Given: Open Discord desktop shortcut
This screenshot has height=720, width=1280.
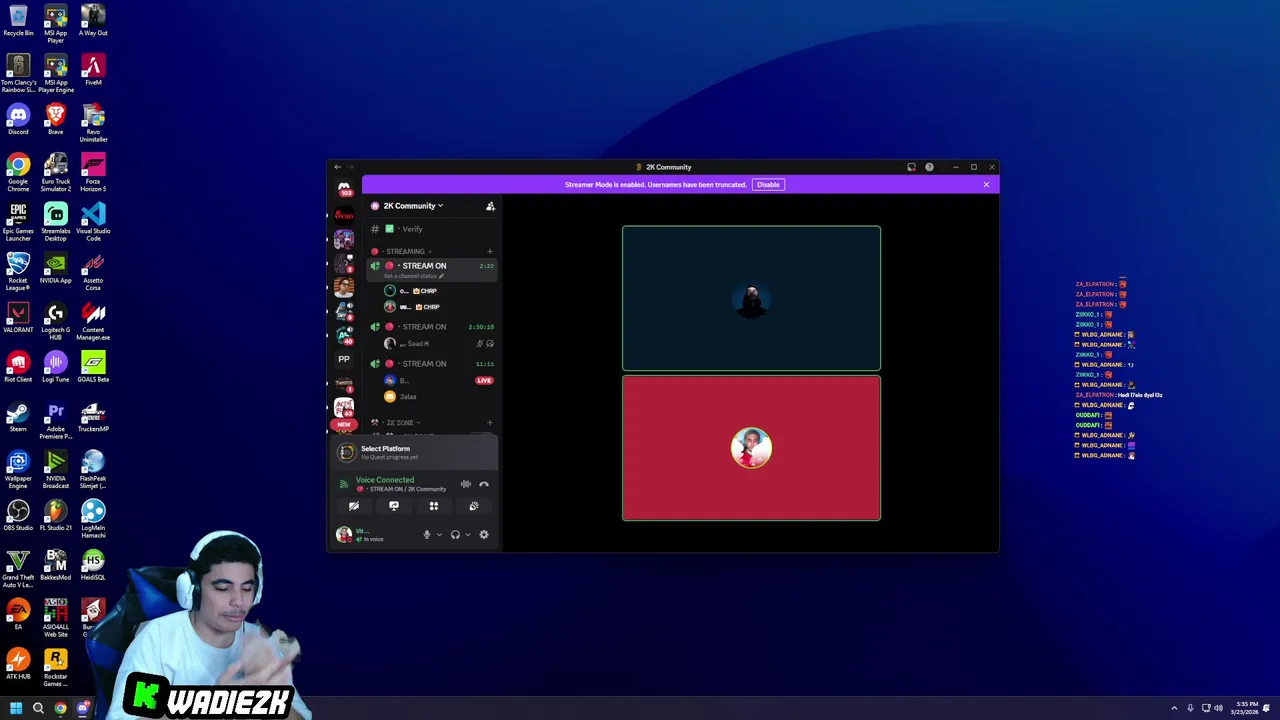Looking at the screenshot, I should (x=18, y=120).
